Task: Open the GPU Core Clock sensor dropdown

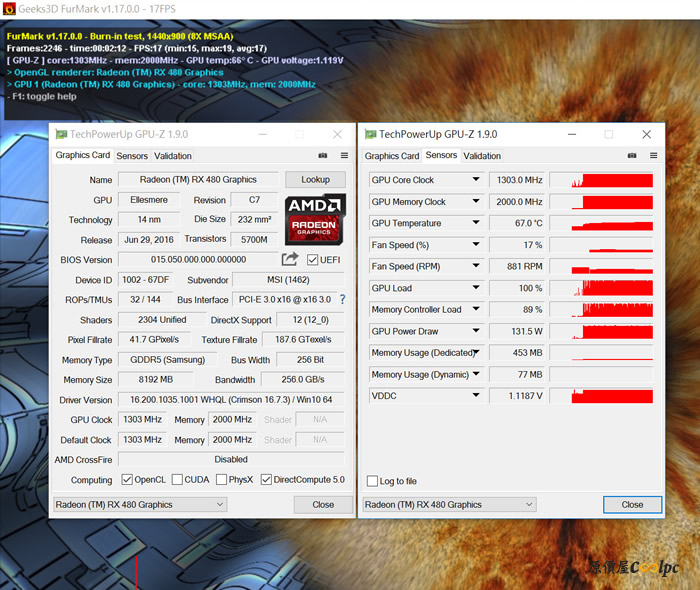Action: pyautogui.click(x=476, y=179)
